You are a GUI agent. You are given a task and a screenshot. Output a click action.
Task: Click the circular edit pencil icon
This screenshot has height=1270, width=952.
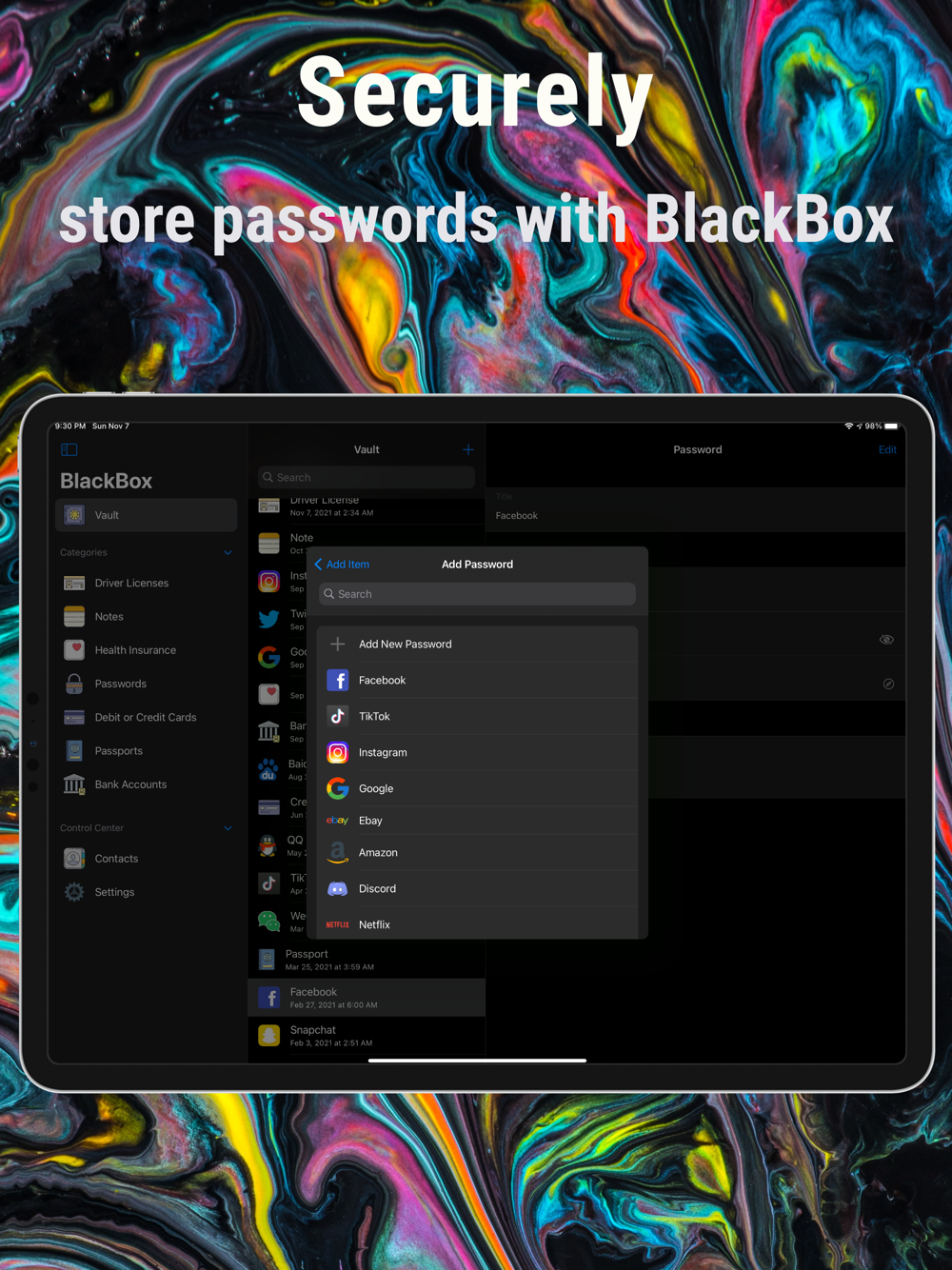(888, 684)
